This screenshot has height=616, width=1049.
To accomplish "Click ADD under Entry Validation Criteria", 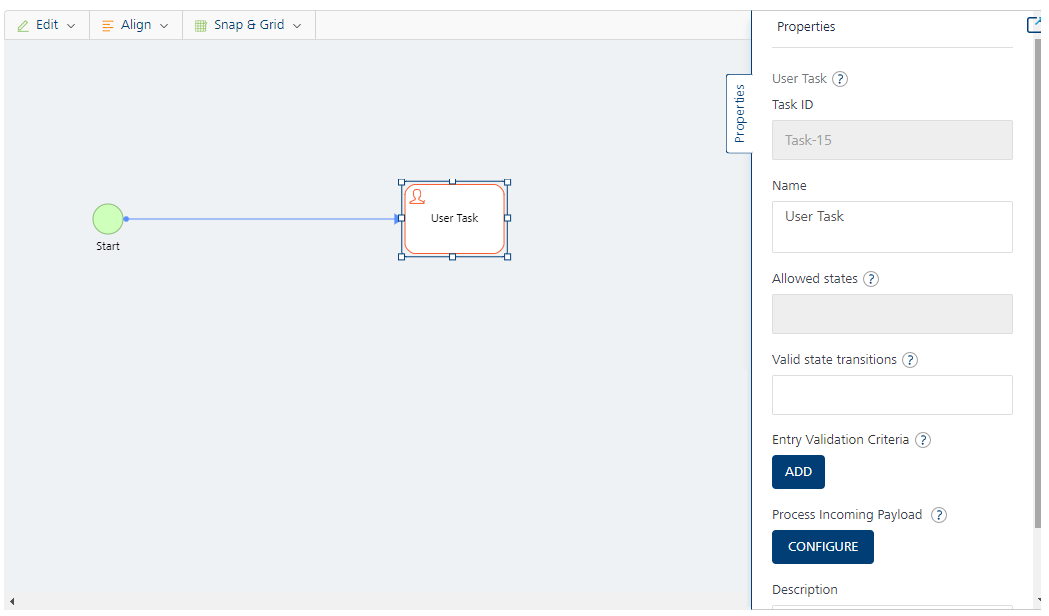I will (798, 472).
